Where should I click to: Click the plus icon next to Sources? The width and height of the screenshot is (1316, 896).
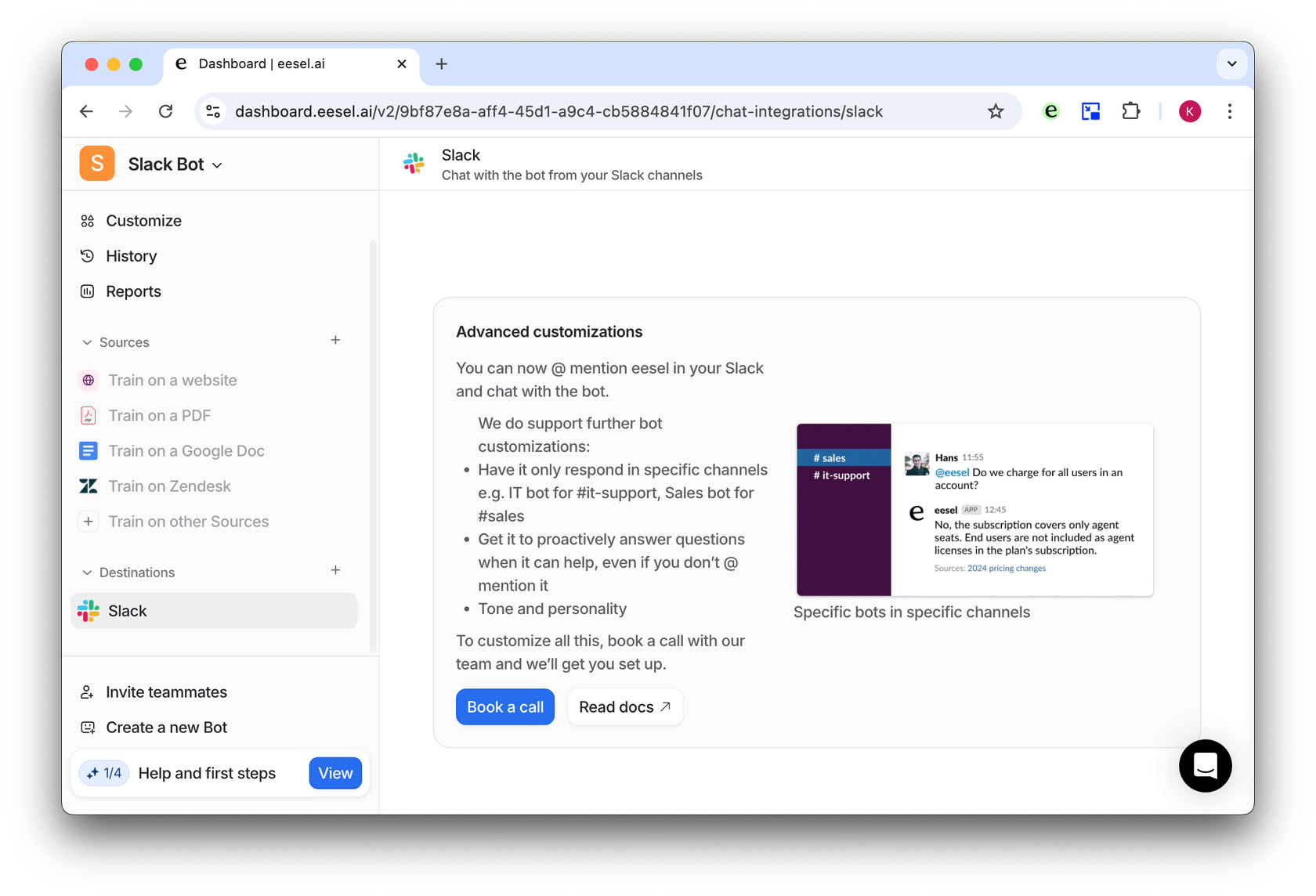335,340
